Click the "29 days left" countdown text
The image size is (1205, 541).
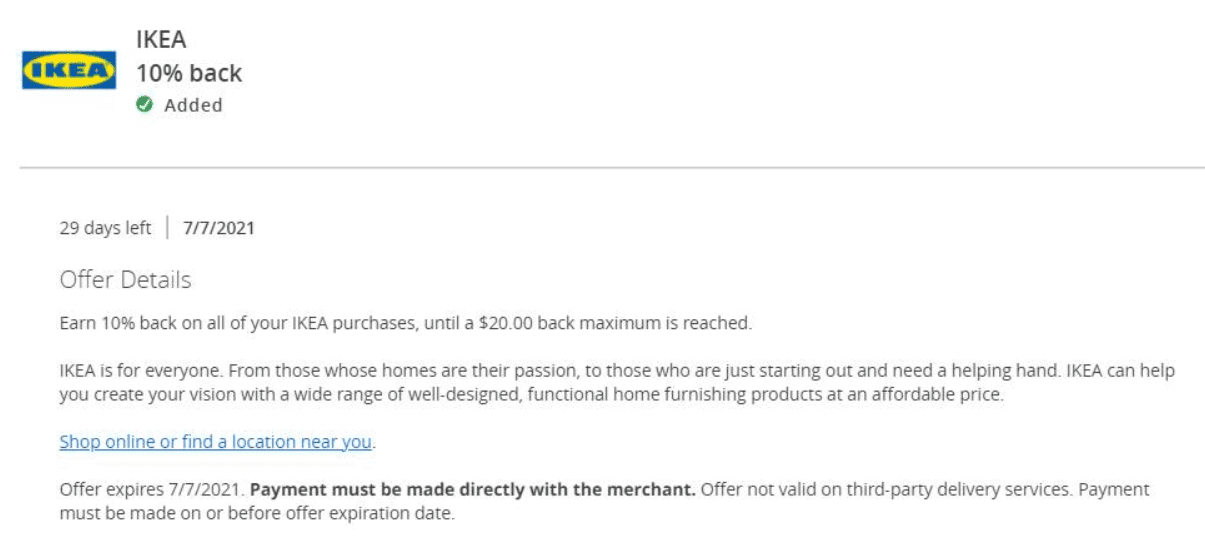point(105,228)
